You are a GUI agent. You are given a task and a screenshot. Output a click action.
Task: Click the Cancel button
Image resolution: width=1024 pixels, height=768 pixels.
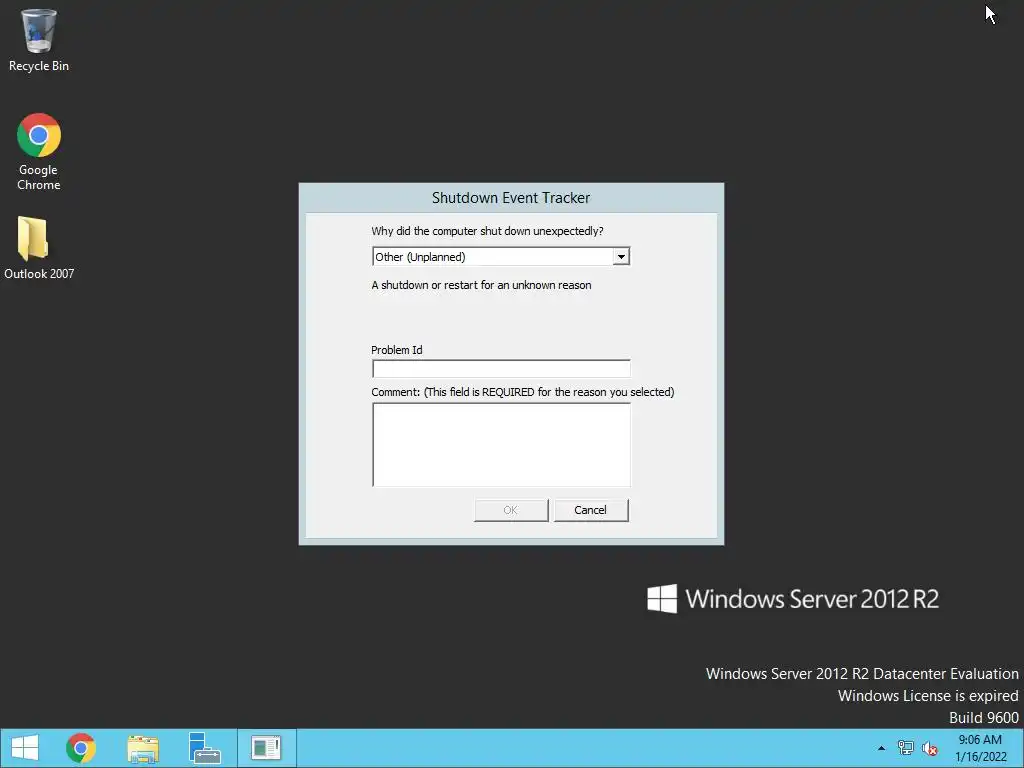pos(591,510)
